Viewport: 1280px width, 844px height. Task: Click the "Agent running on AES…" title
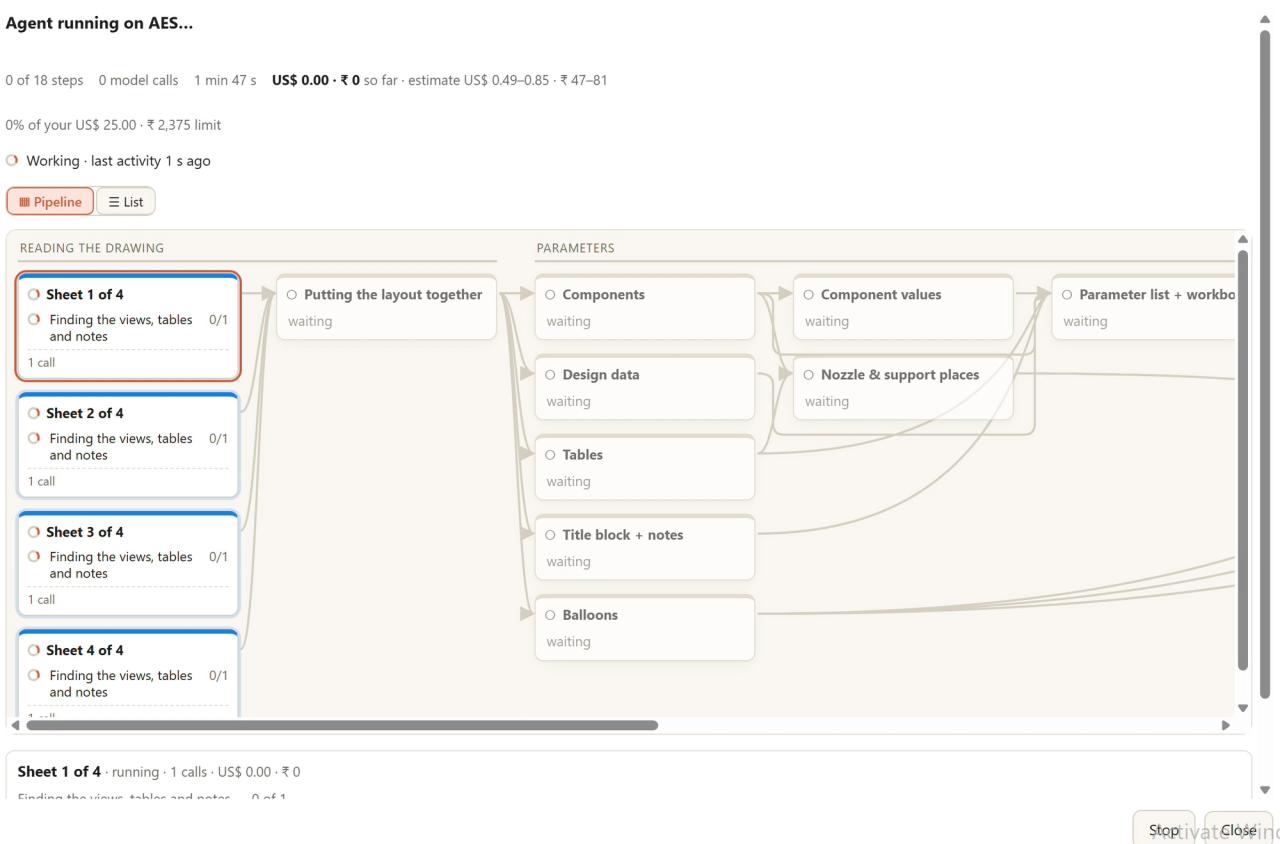coord(99,23)
